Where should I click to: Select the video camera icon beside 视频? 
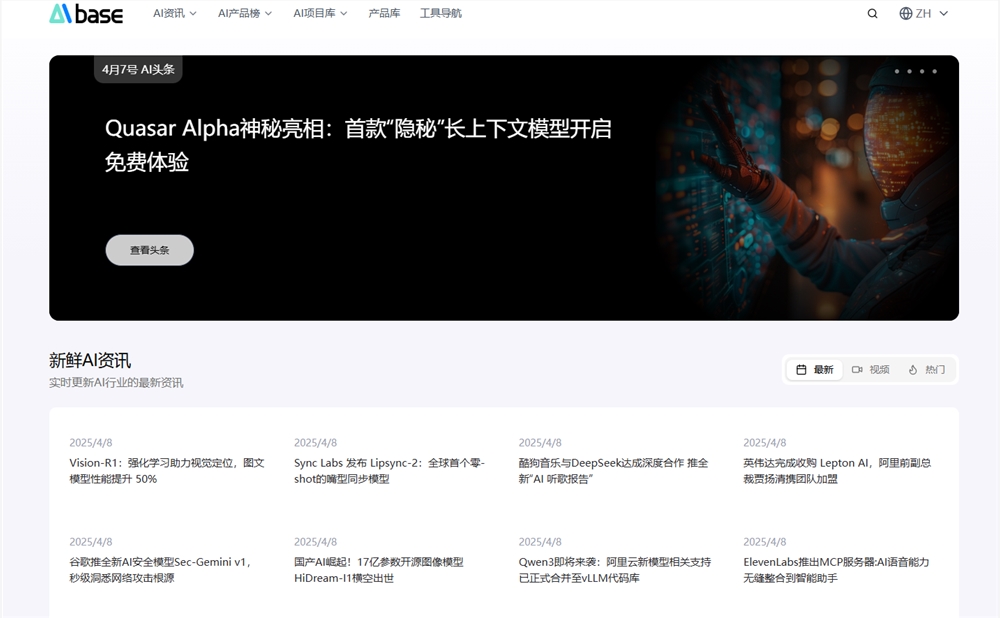pyautogui.click(x=856, y=369)
